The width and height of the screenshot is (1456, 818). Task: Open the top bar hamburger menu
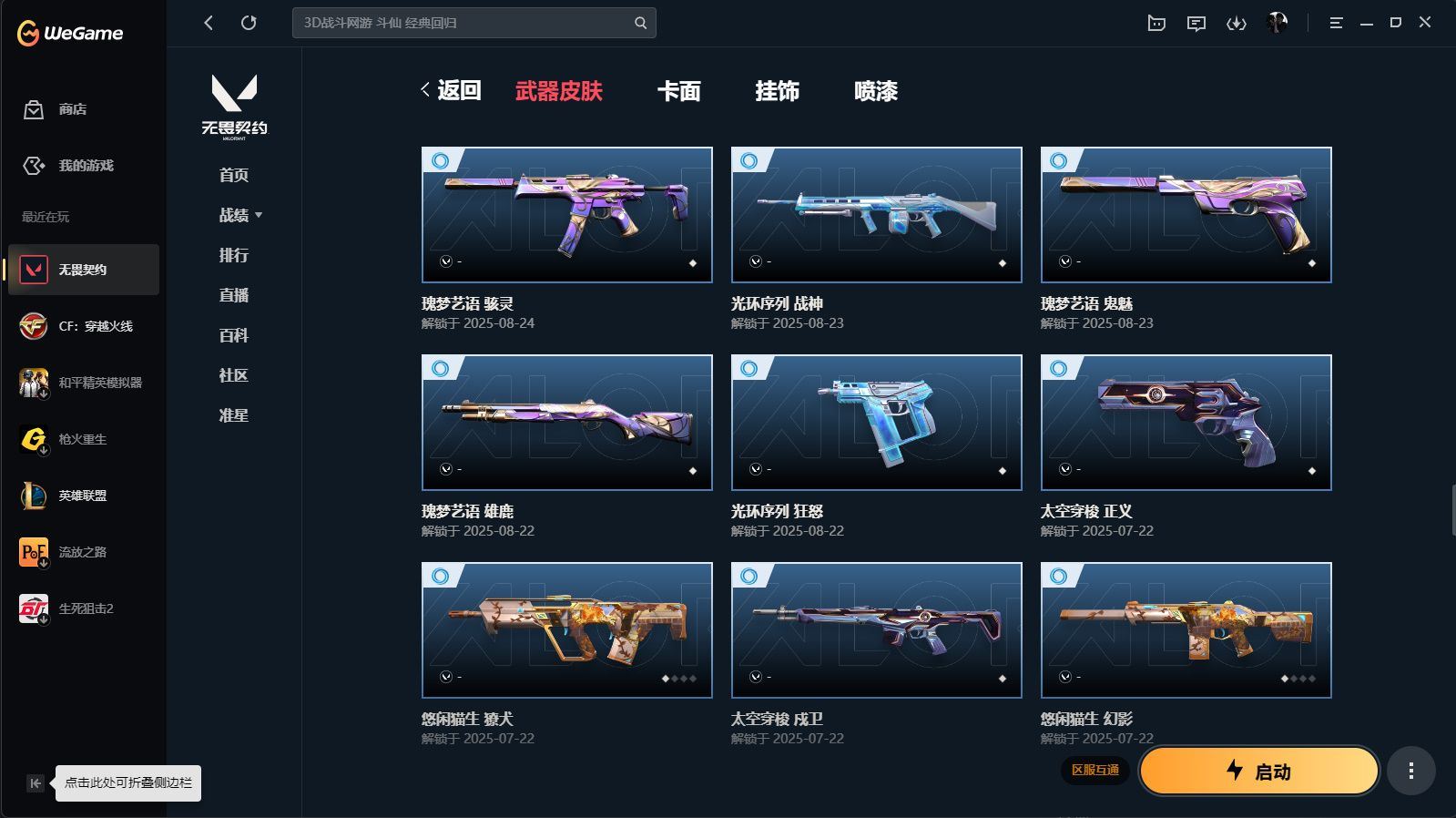click(x=1336, y=23)
